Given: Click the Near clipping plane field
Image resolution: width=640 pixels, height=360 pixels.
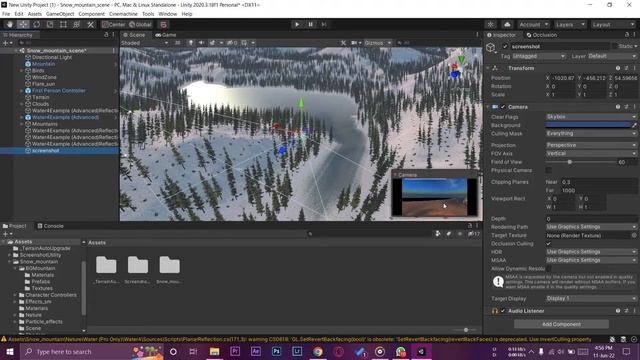Looking at the screenshot, I should tap(599, 182).
